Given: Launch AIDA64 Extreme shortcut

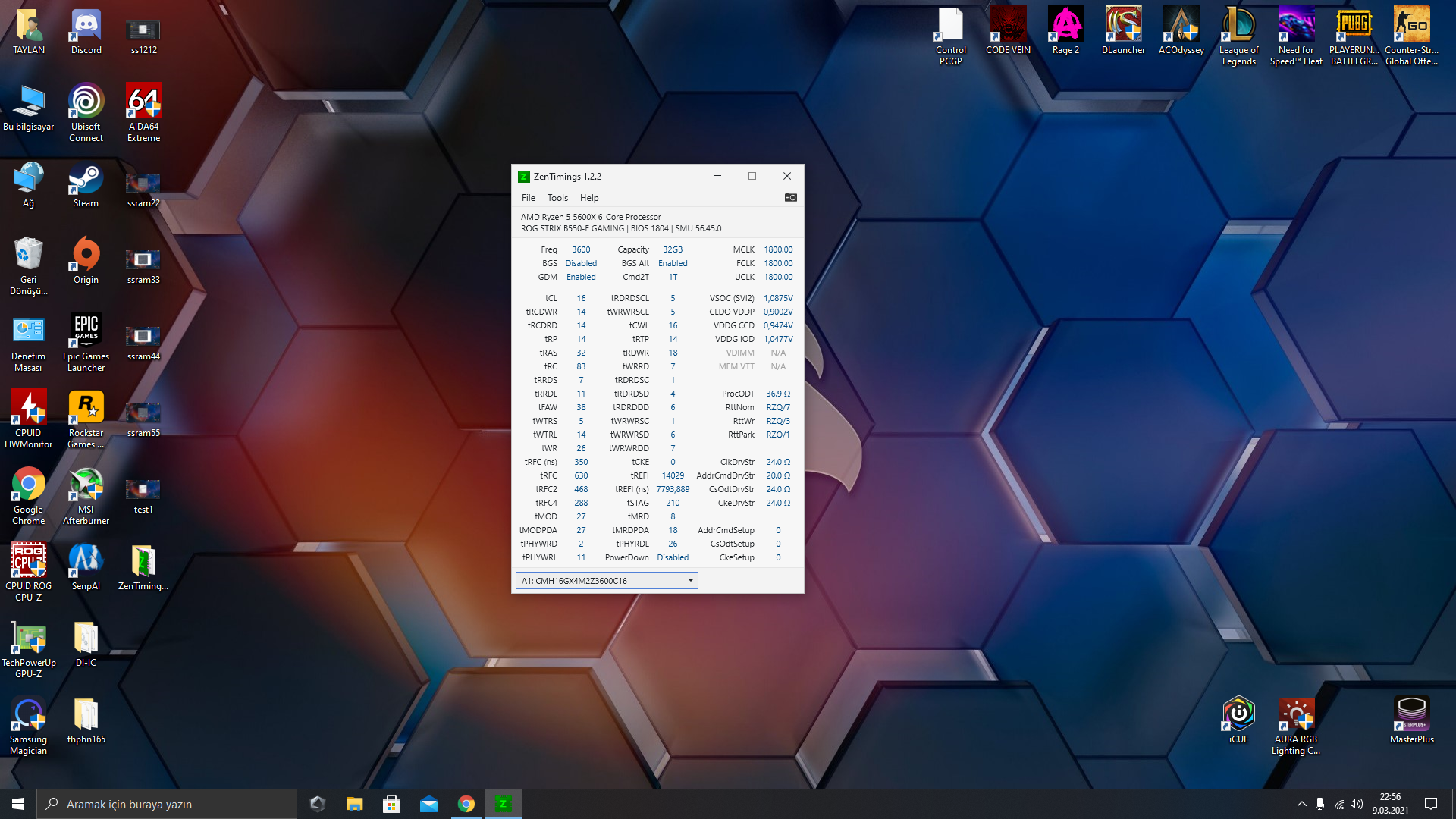Looking at the screenshot, I should click(144, 112).
